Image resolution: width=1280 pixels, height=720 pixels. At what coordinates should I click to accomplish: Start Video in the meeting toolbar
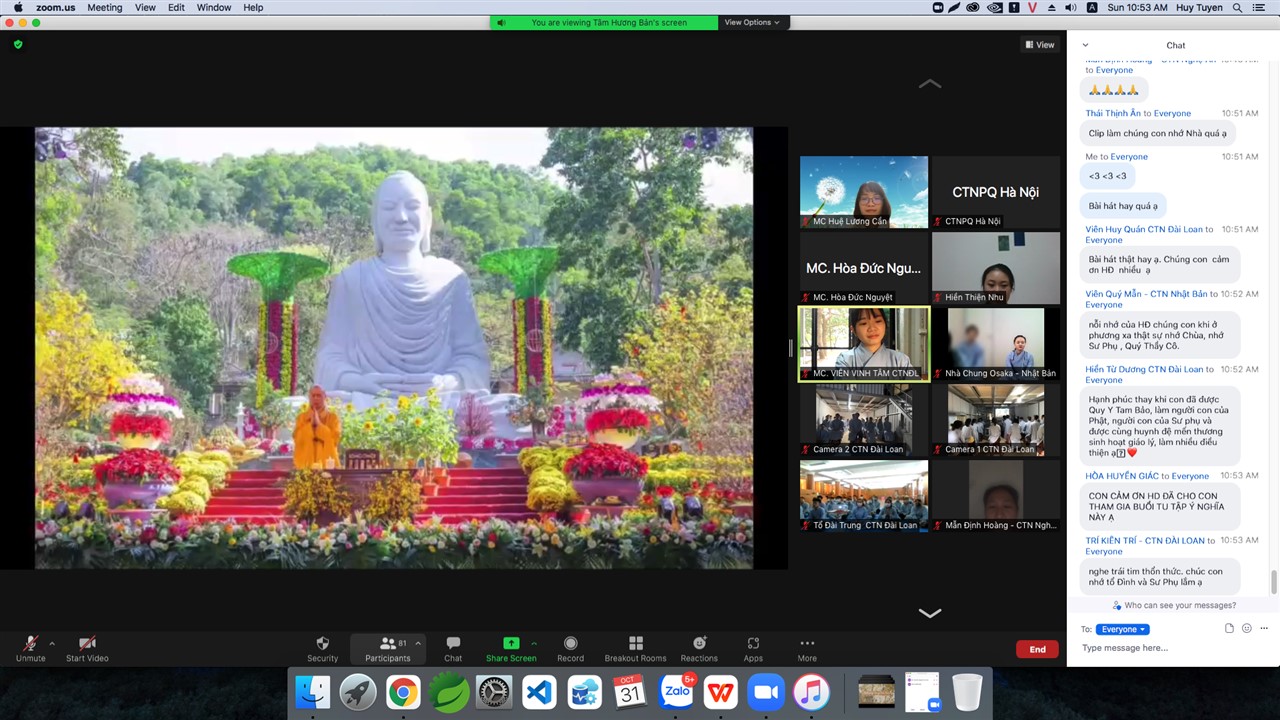(x=87, y=648)
